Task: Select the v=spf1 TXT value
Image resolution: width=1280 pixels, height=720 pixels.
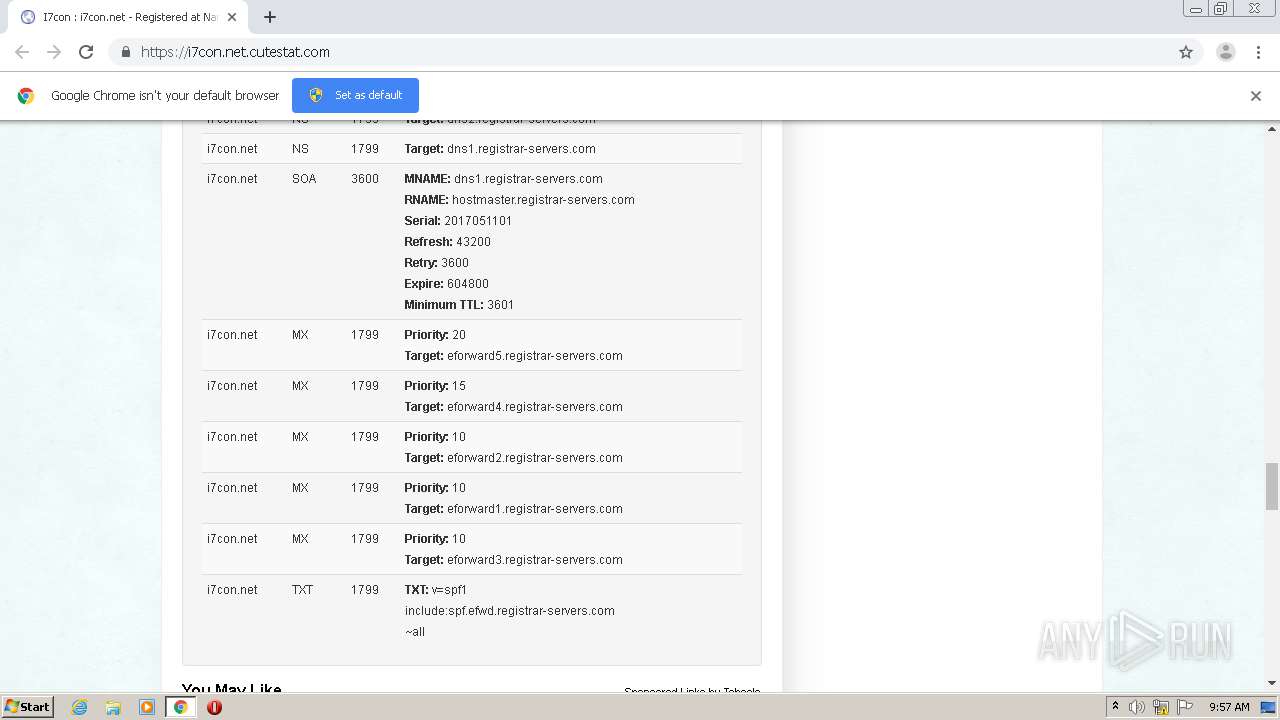Action: click(449, 590)
